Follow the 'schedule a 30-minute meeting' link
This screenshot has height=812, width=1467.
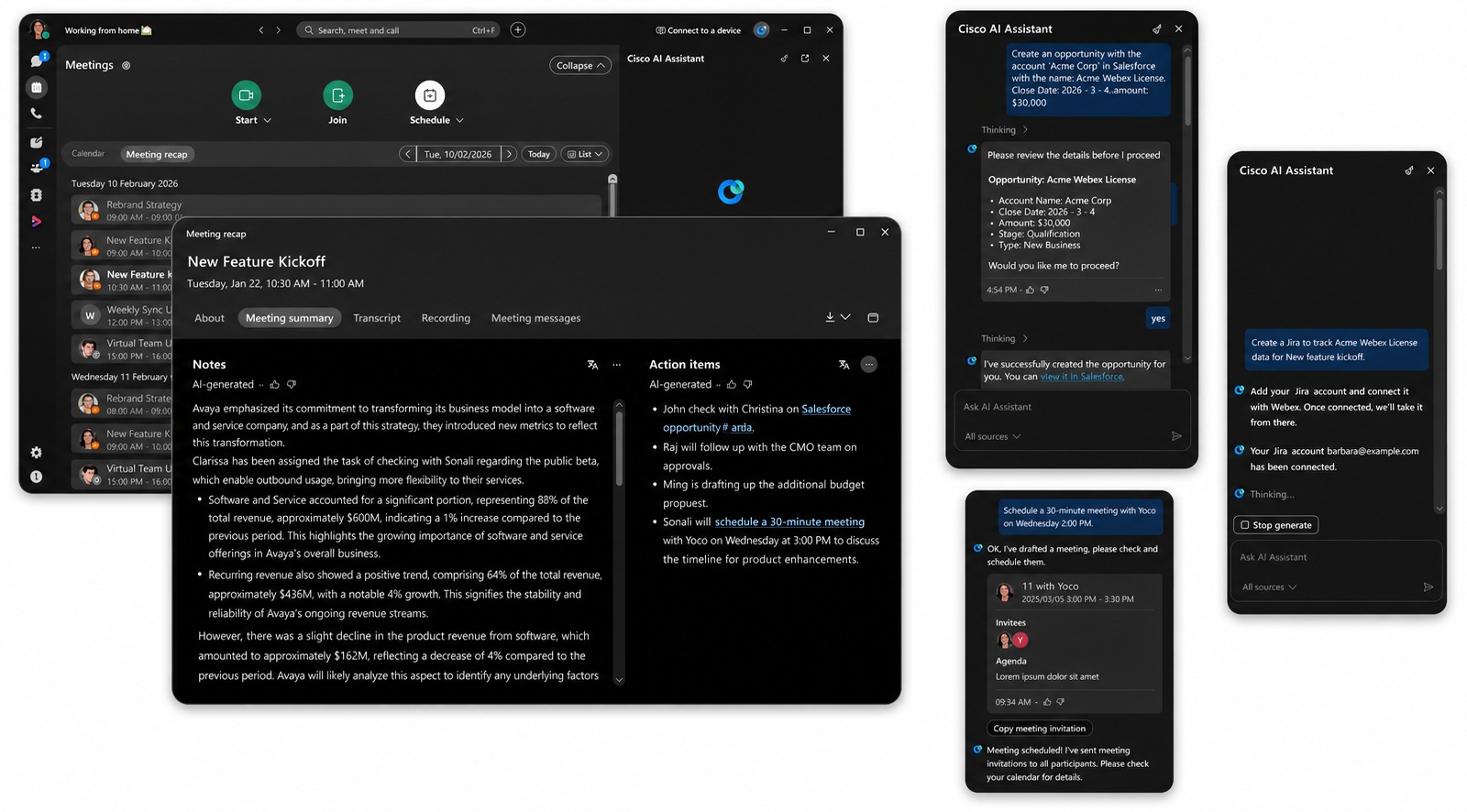pos(789,521)
